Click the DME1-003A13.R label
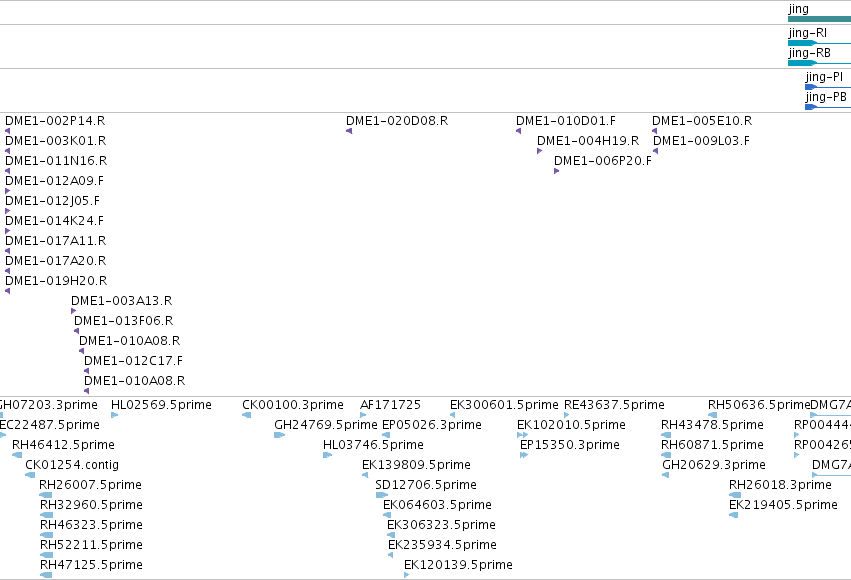 pyautogui.click(x=122, y=301)
